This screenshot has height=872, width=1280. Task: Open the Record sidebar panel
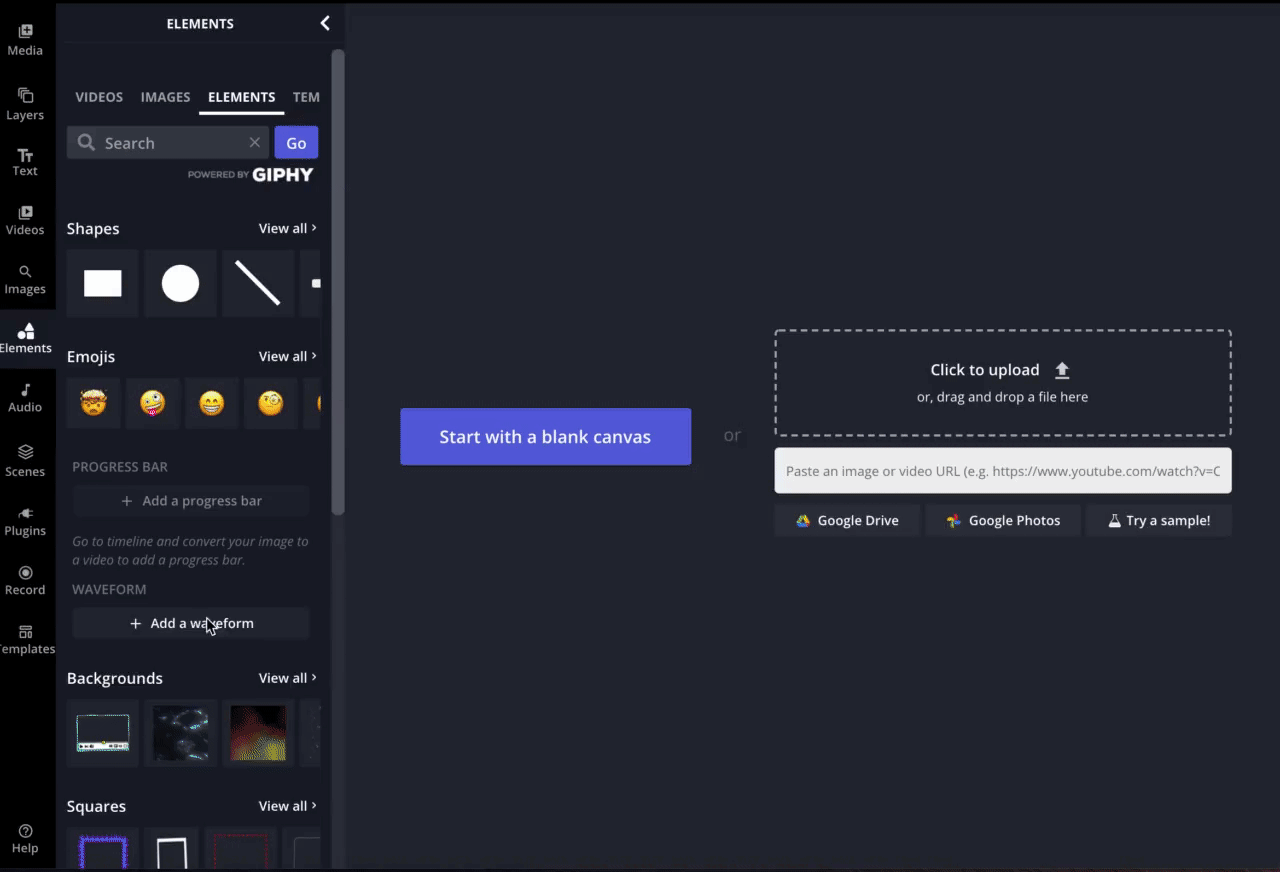coord(25,580)
